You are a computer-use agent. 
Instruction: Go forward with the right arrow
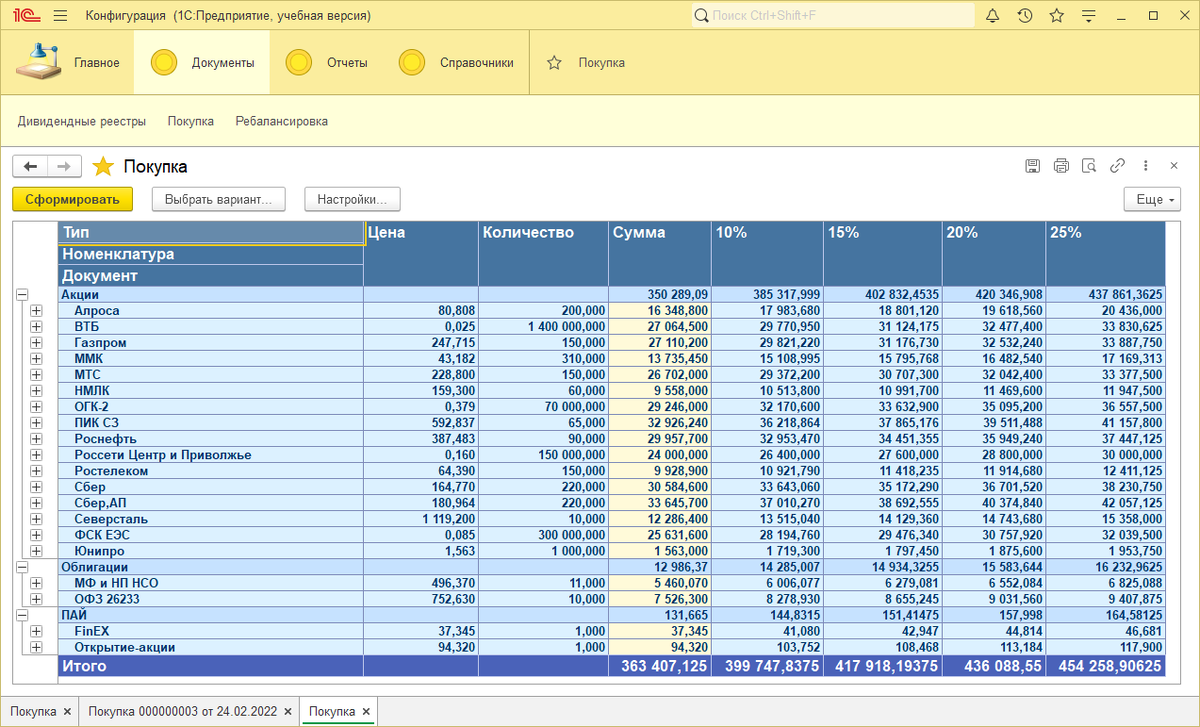click(63, 166)
